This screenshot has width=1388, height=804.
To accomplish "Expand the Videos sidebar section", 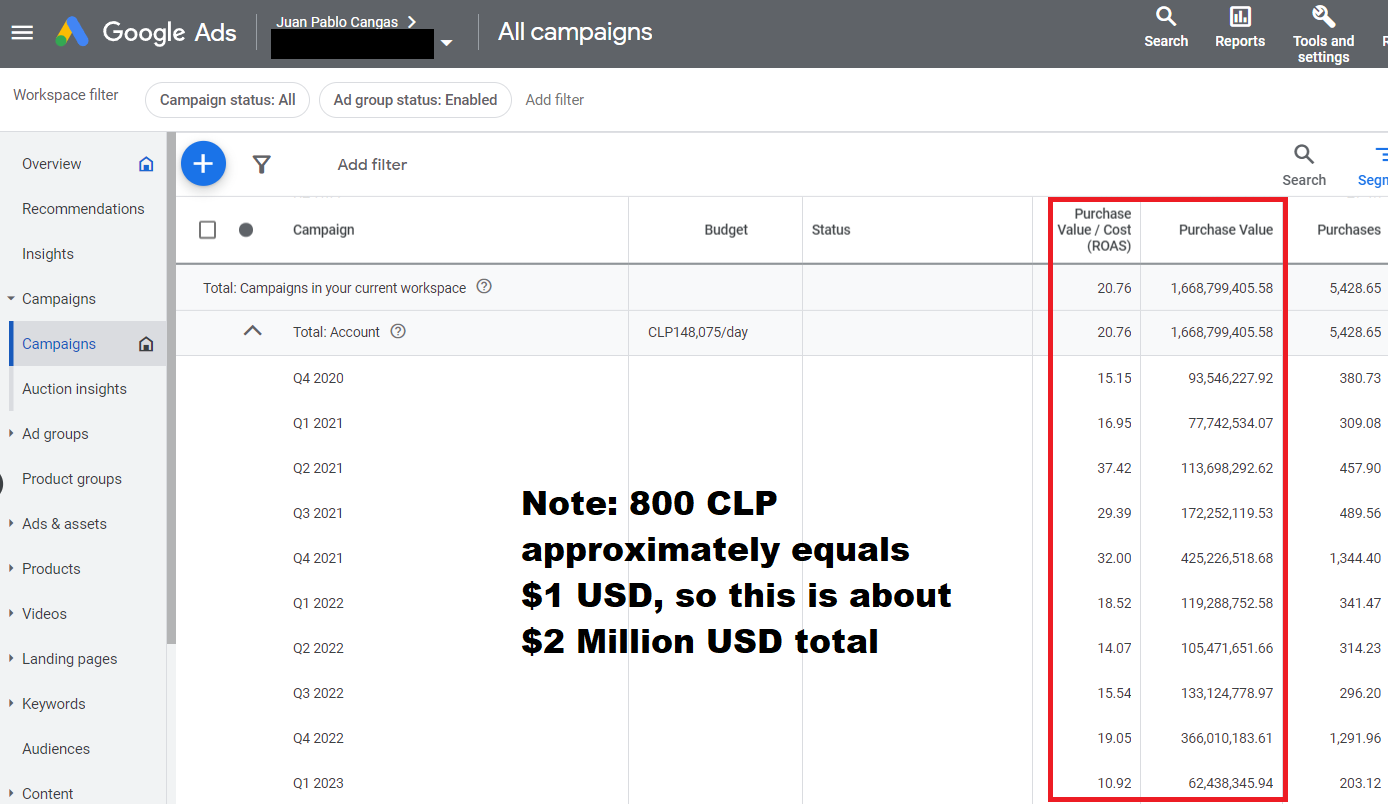I will 10,614.
